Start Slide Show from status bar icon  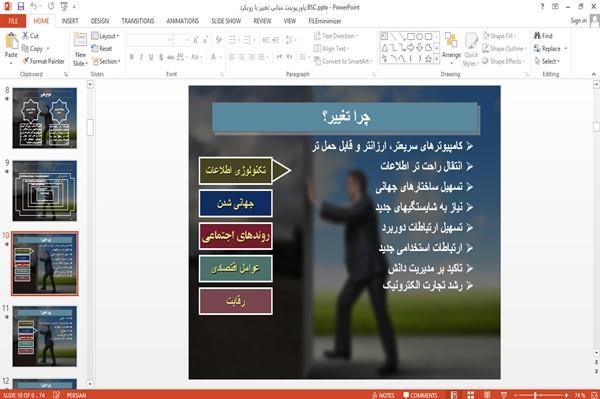pyautogui.click(x=504, y=395)
